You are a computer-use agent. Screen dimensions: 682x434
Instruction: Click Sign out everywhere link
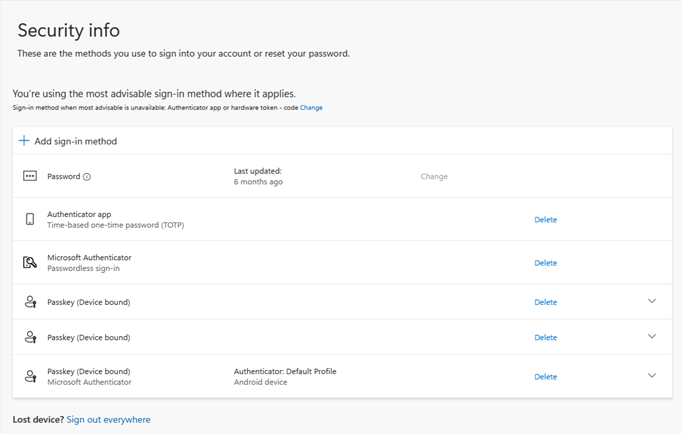108,420
